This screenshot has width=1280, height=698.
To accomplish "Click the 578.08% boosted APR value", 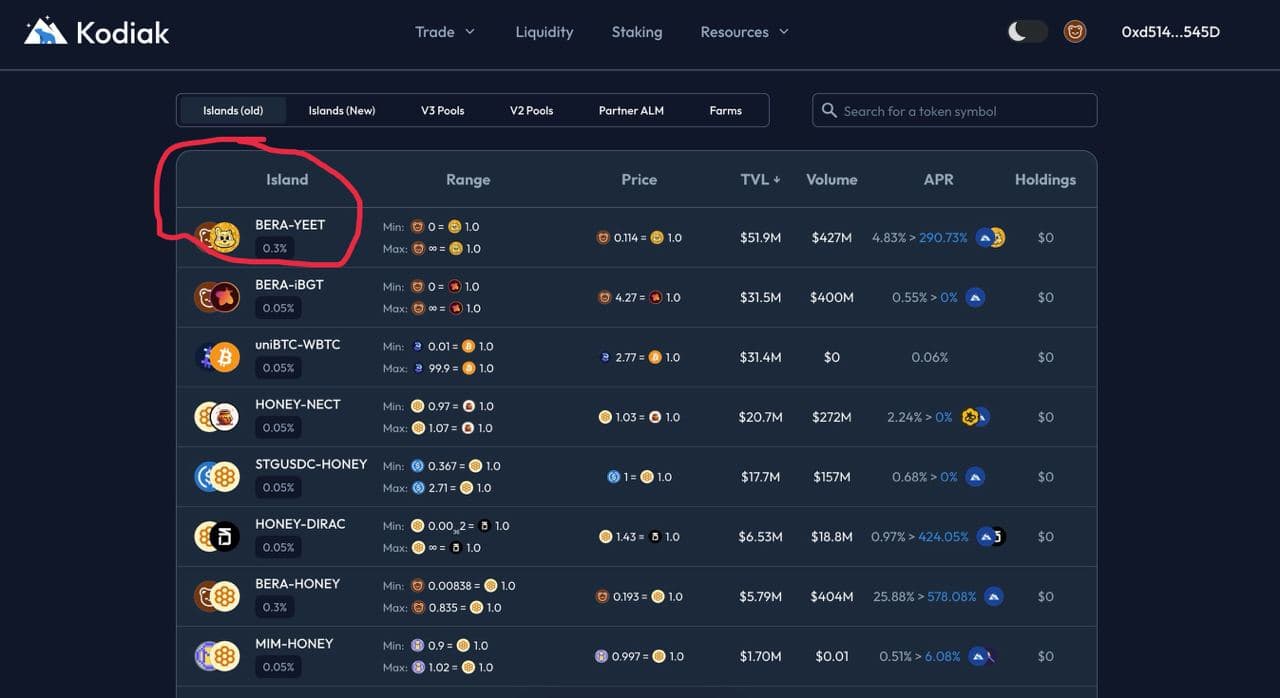I will point(952,597).
